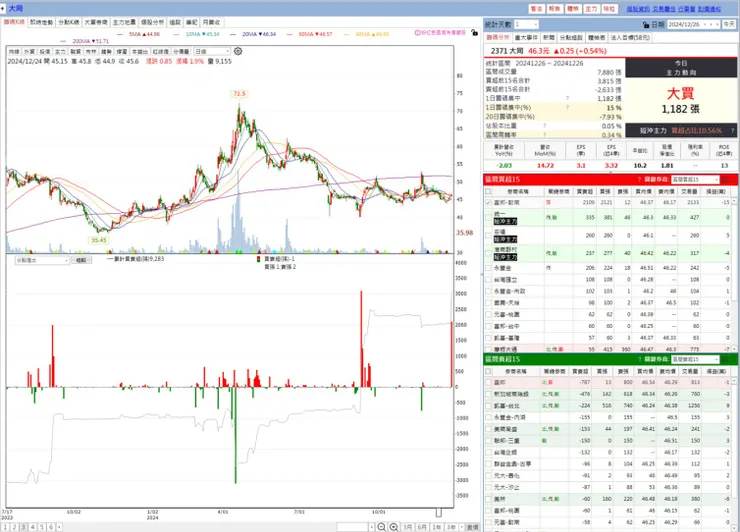
Task: Toggle the 外資 indicator button
Action: click(29, 51)
